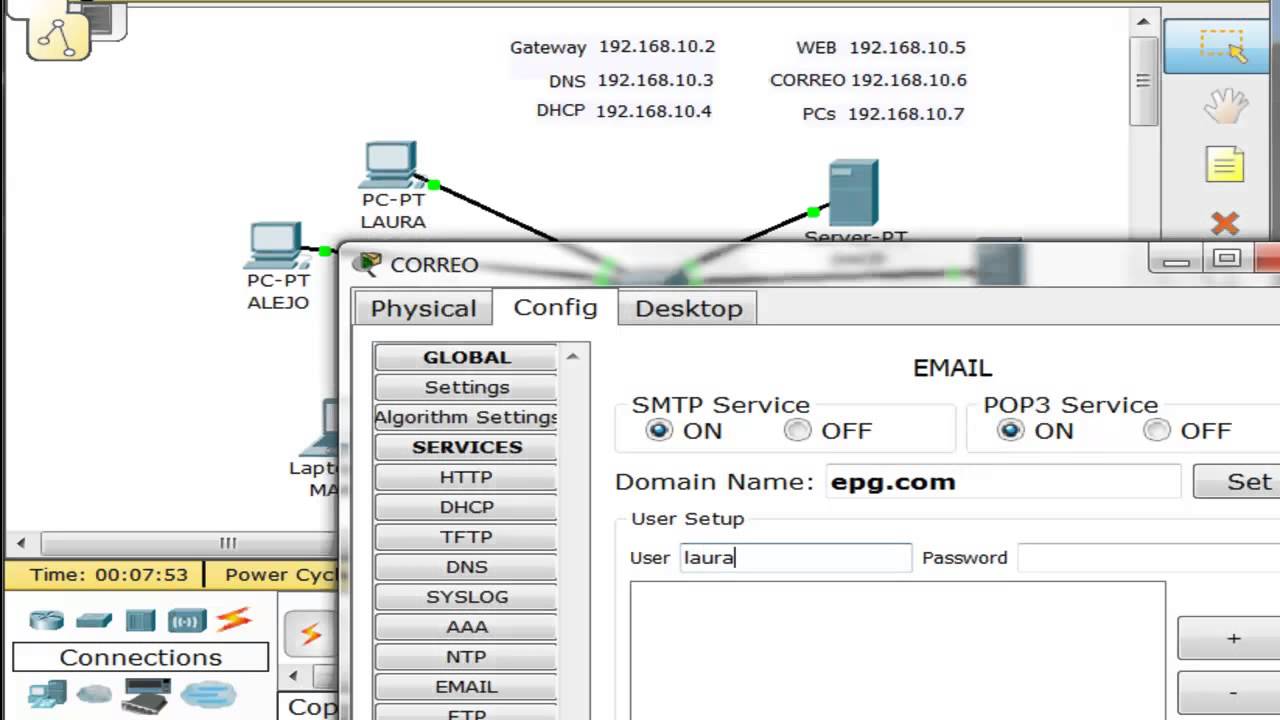Turn SMTP Service OFF
Screen dimensions: 1280x720
(x=797, y=430)
